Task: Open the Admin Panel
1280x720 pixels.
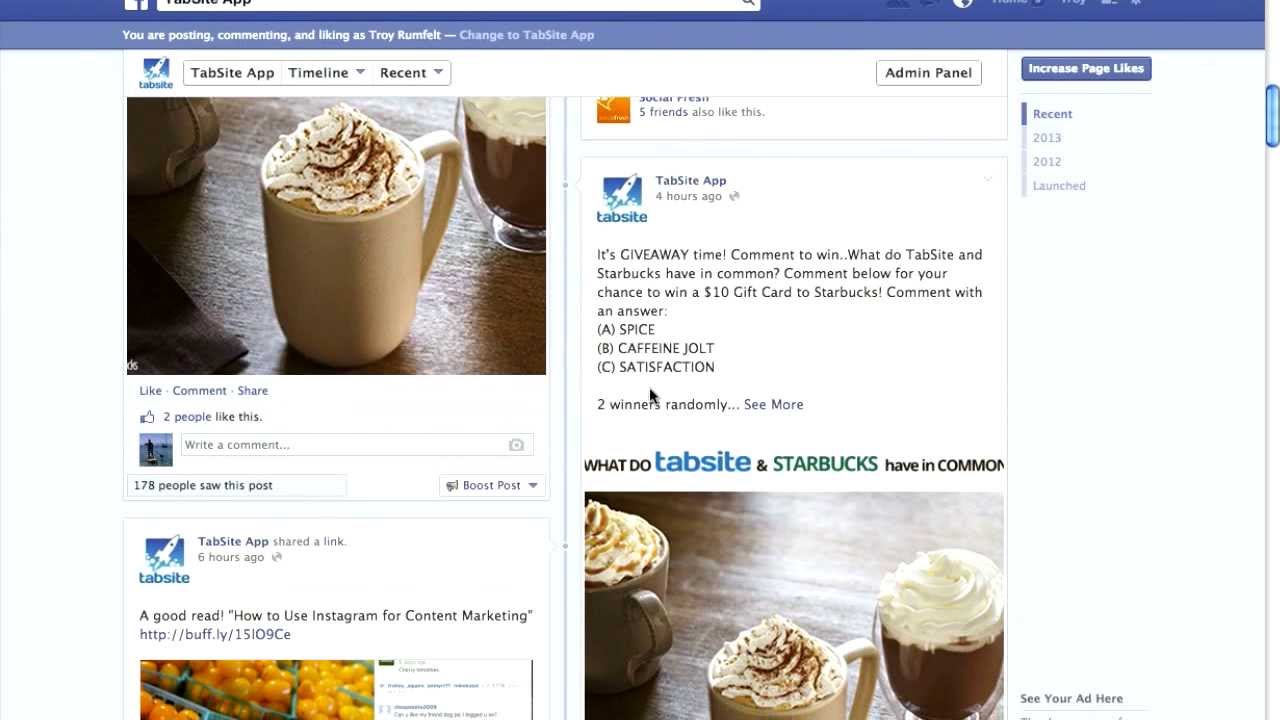Action: click(928, 72)
